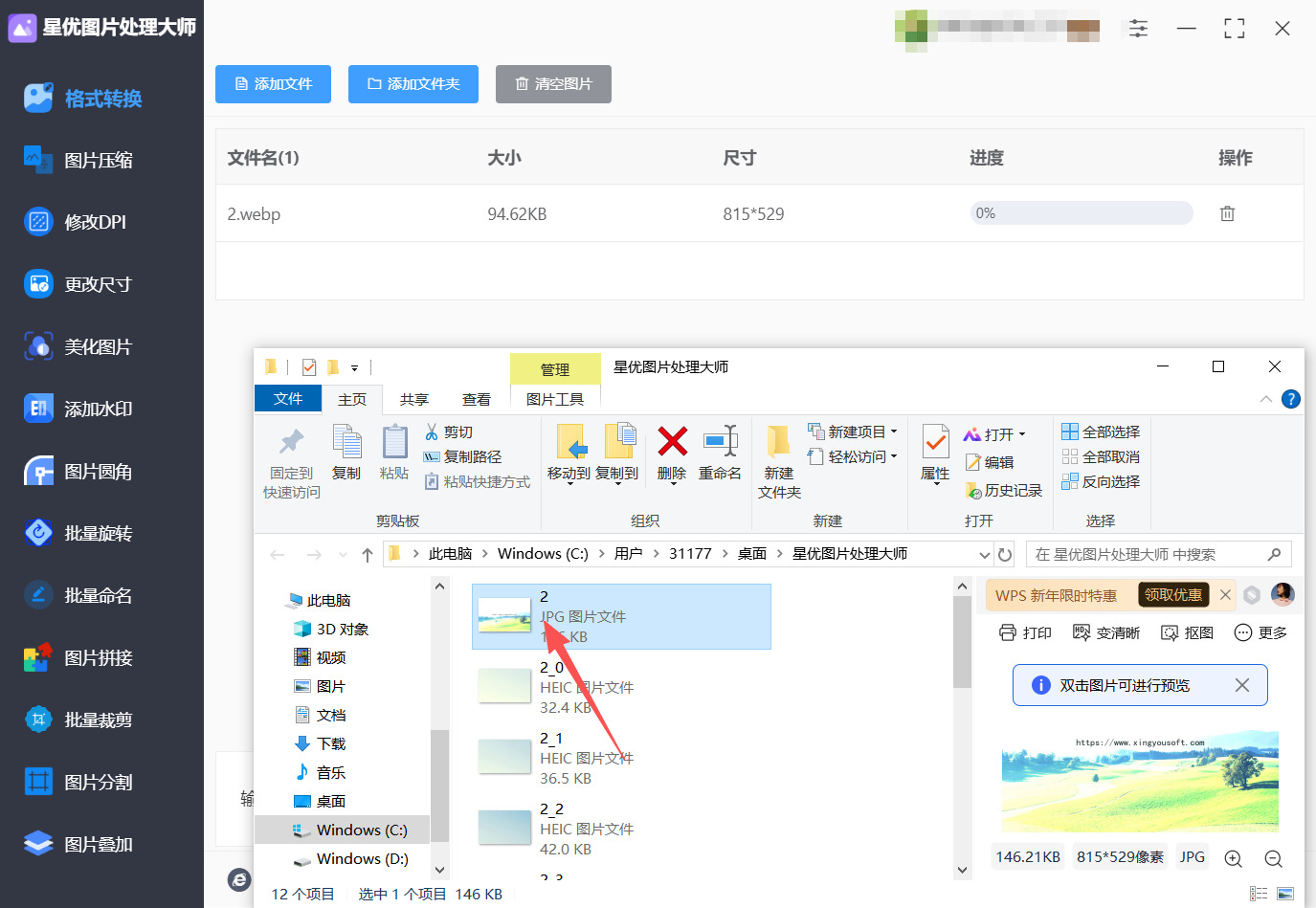
Task: Click the 0% progress bar for 2.webp
Action: [1082, 213]
